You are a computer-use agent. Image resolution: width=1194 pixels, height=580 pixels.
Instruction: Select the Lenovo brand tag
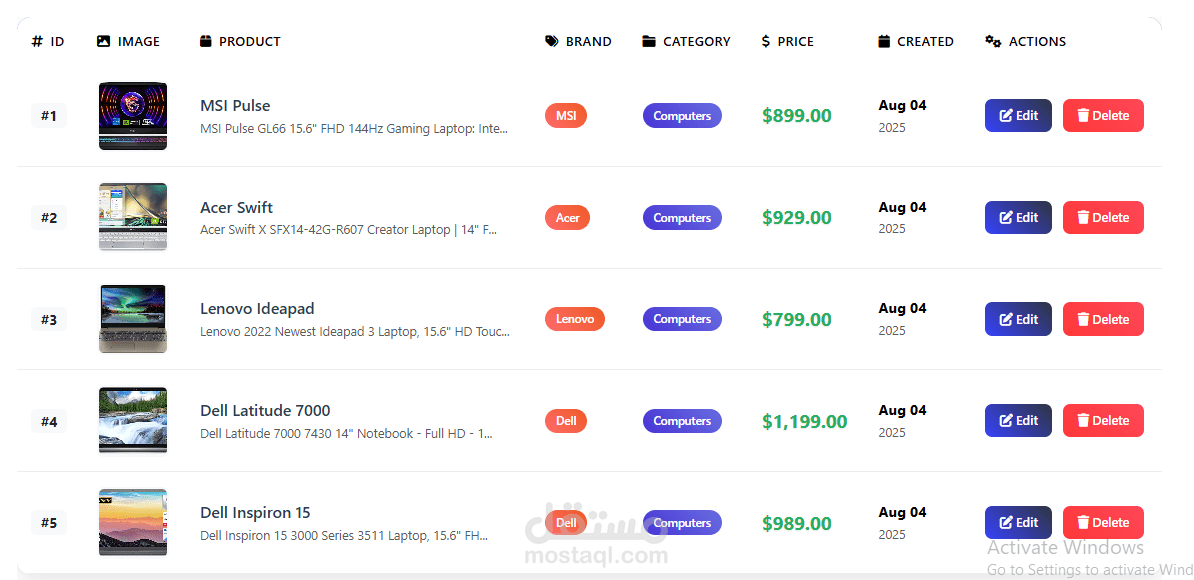[575, 319]
